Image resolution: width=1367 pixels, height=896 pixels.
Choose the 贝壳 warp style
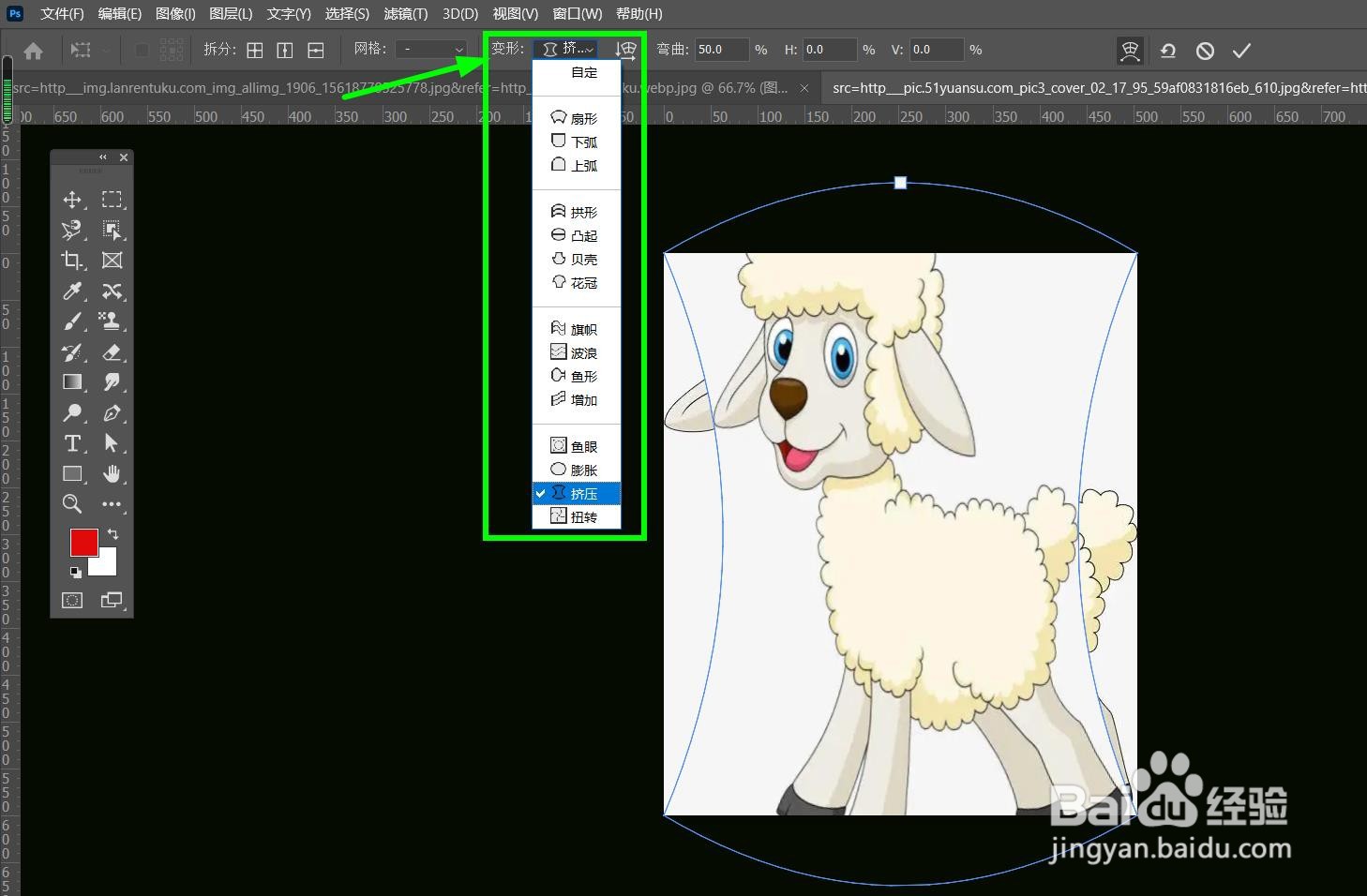(x=577, y=259)
